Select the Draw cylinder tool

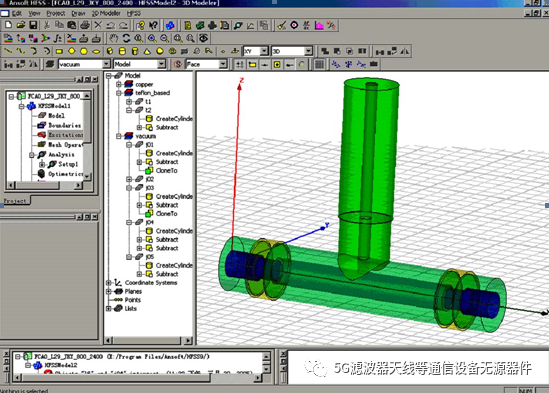point(122,51)
